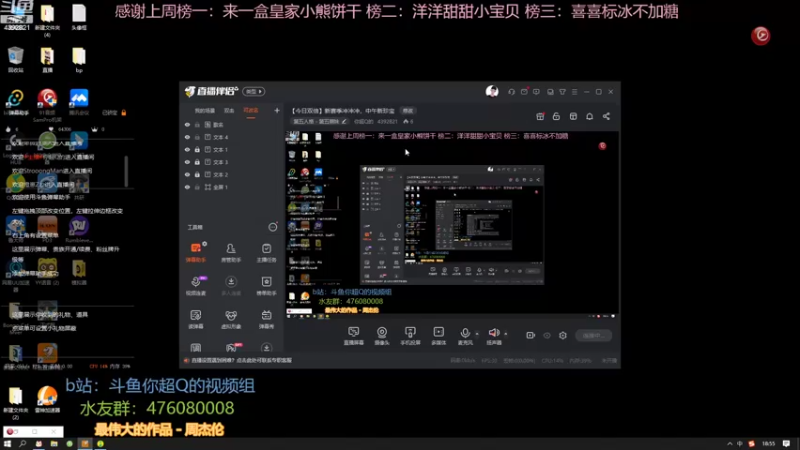
Task: Expand speaker options arrow
Action: (506, 334)
